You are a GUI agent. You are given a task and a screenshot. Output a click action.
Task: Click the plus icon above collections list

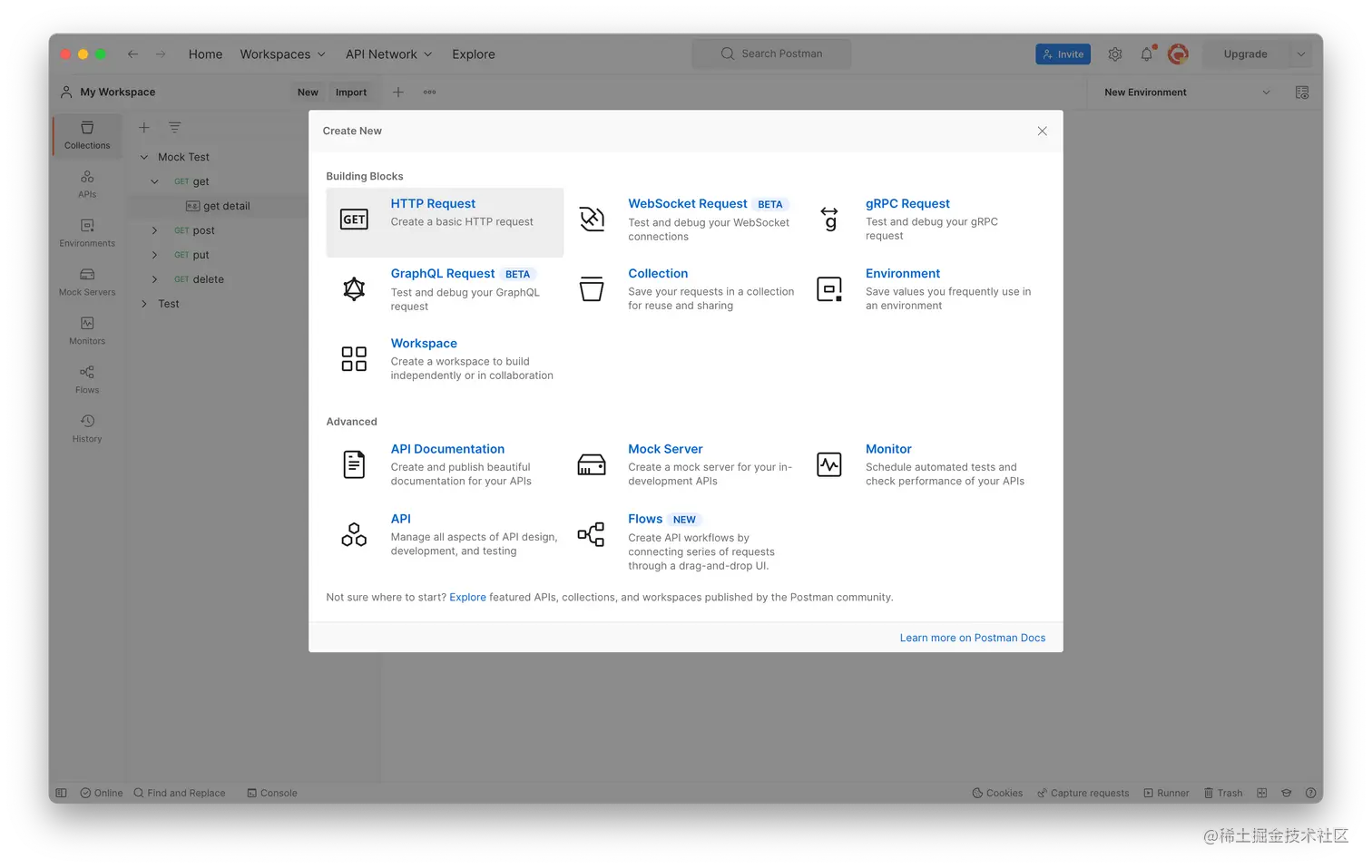click(143, 128)
